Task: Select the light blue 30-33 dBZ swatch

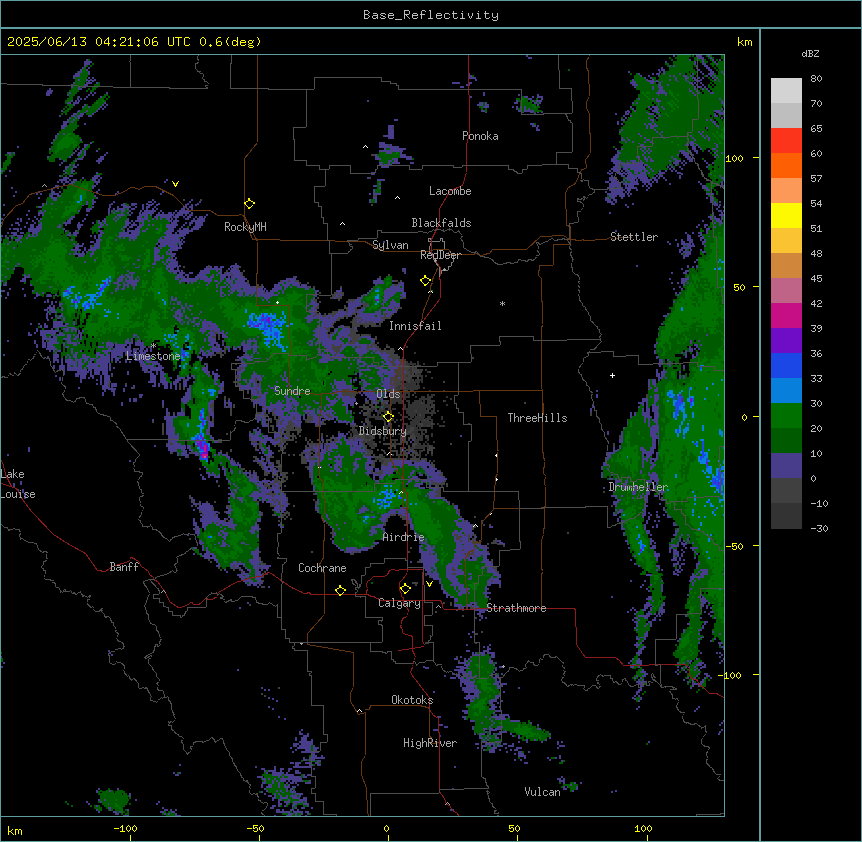Action: coord(786,391)
